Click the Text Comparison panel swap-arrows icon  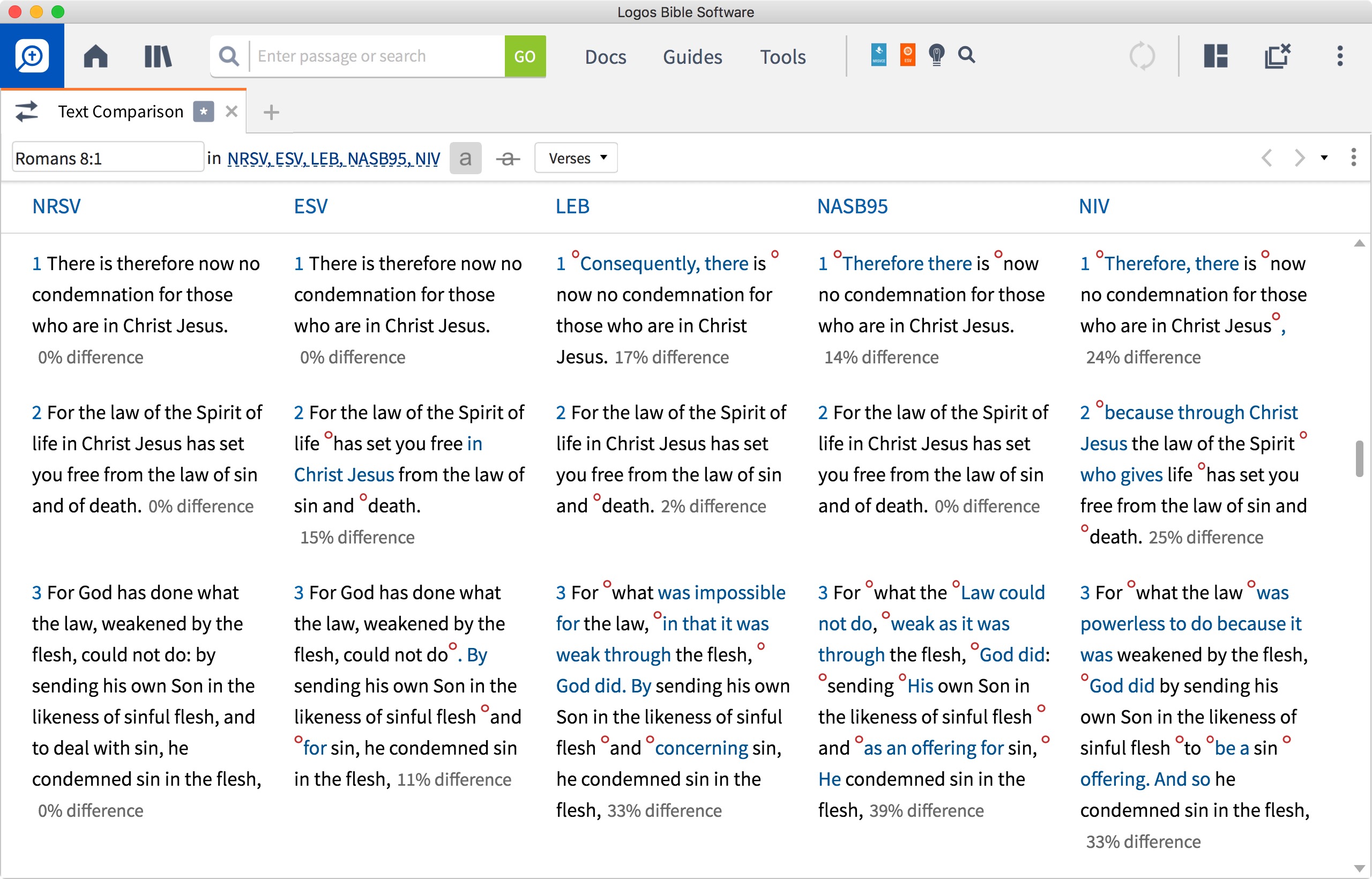coord(27,111)
